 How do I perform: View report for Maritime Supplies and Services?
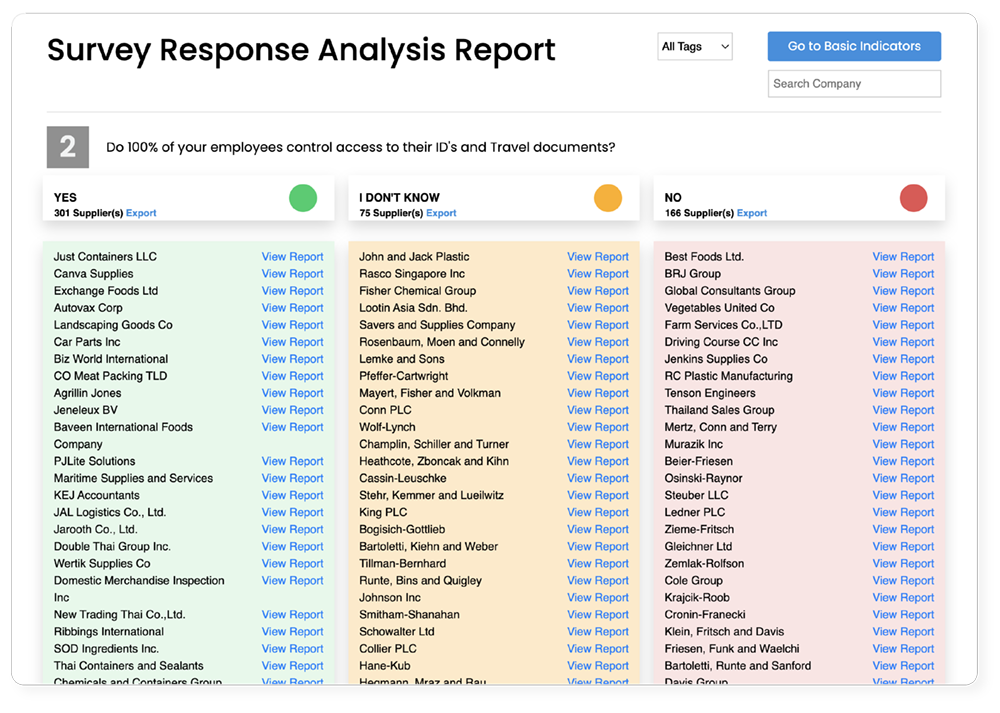coord(293,478)
